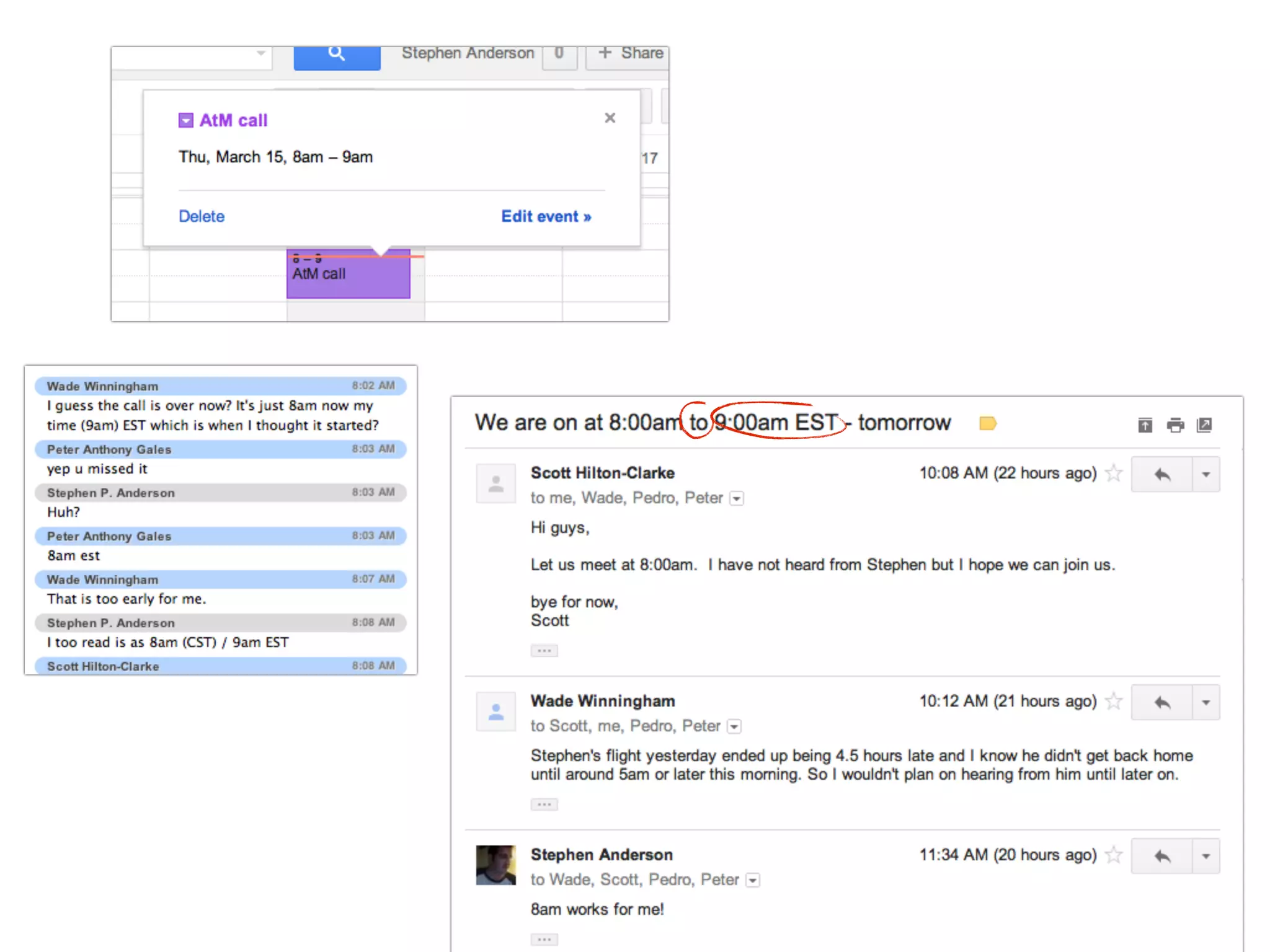1270x952 pixels.
Task: Expand trimmed content in Wade's message
Action: (x=544, y=804)
